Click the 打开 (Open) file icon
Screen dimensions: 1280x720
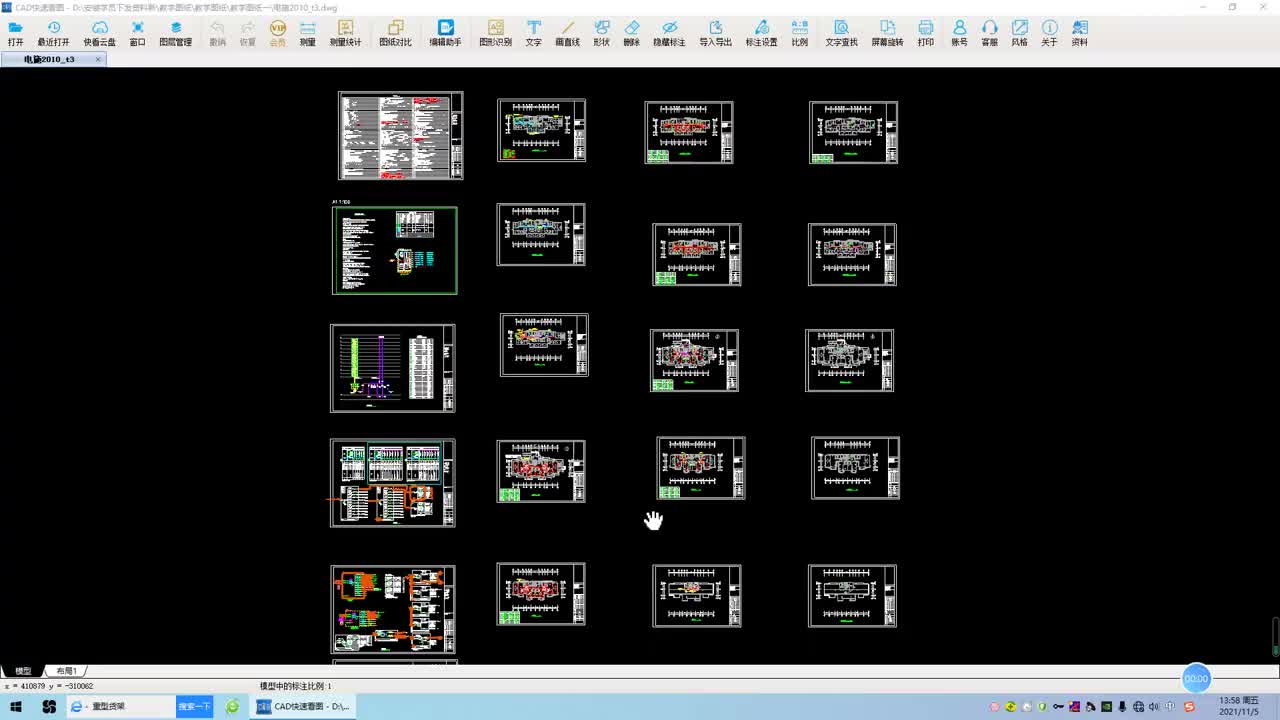pos(15,33)
